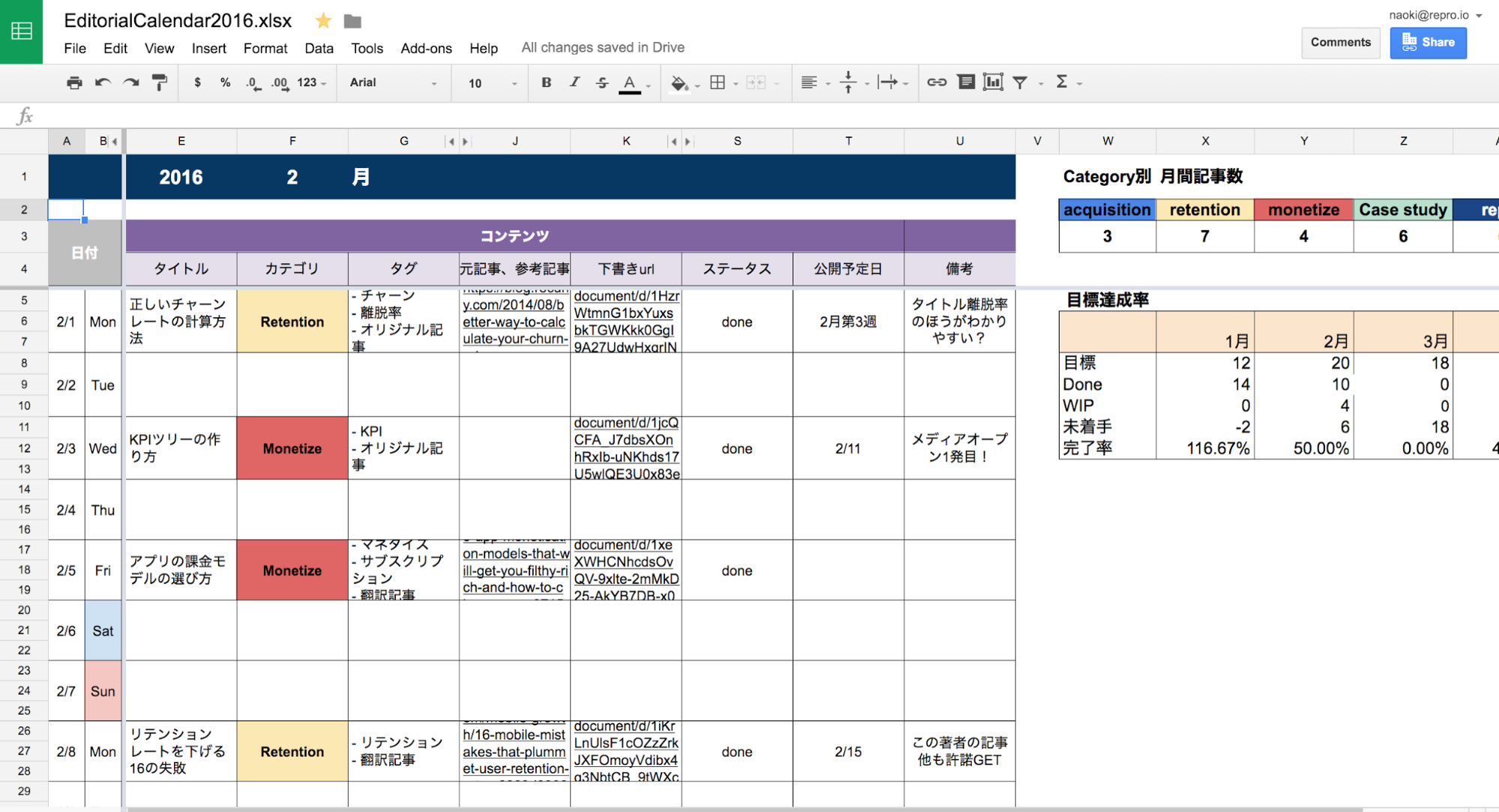Click the Print icon in toolbar
The width and height of the screenshot is (1499, 812).
(74, 82)
